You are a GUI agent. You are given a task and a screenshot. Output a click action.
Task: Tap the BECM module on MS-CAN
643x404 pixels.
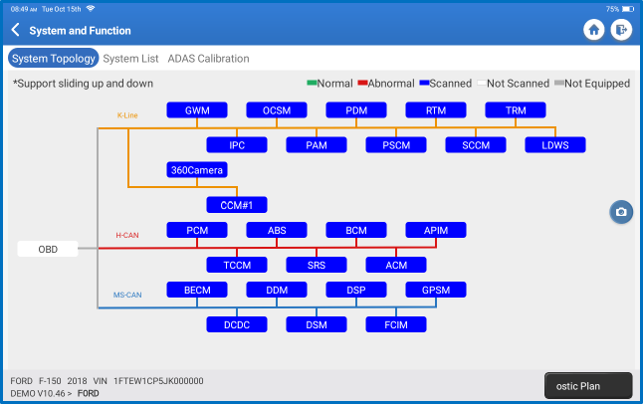pyautogui.click(x=197, y=290)
